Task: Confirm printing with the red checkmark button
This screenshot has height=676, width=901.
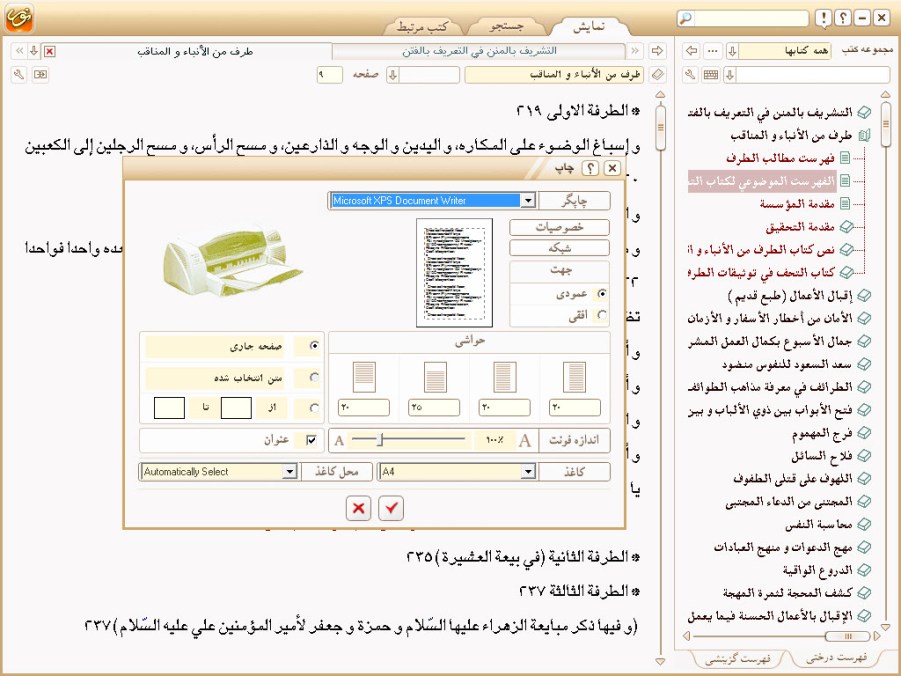Action: point(391,508)
